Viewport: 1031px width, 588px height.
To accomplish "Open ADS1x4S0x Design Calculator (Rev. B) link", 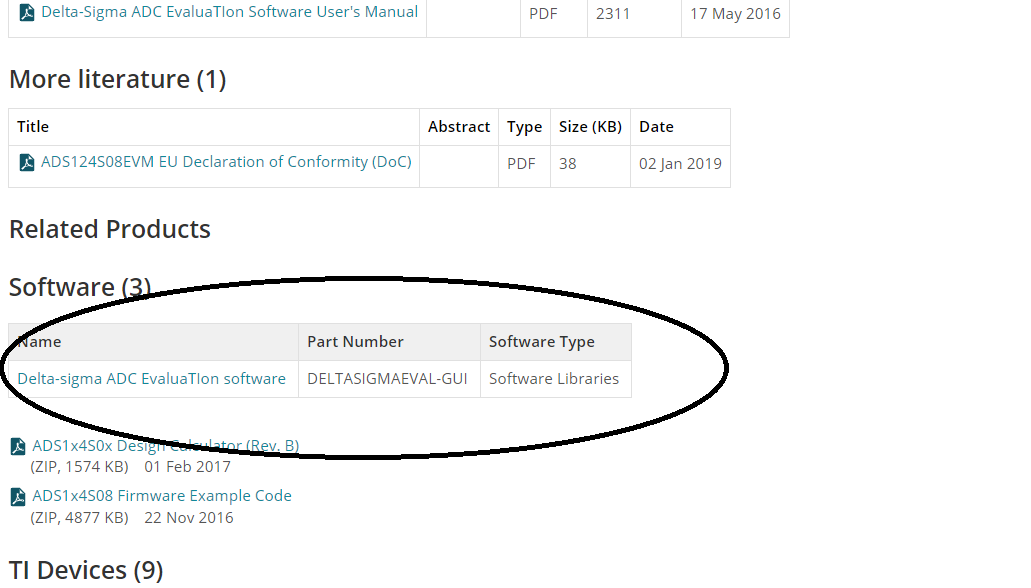I will pyautogui.click(x=166, y=446).
